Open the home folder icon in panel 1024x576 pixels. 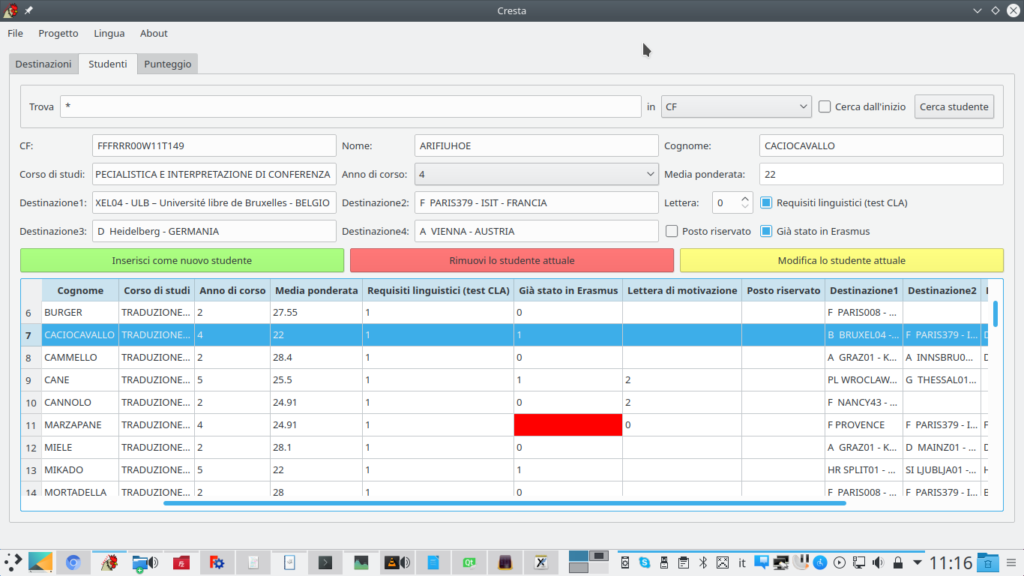[988, 562]
